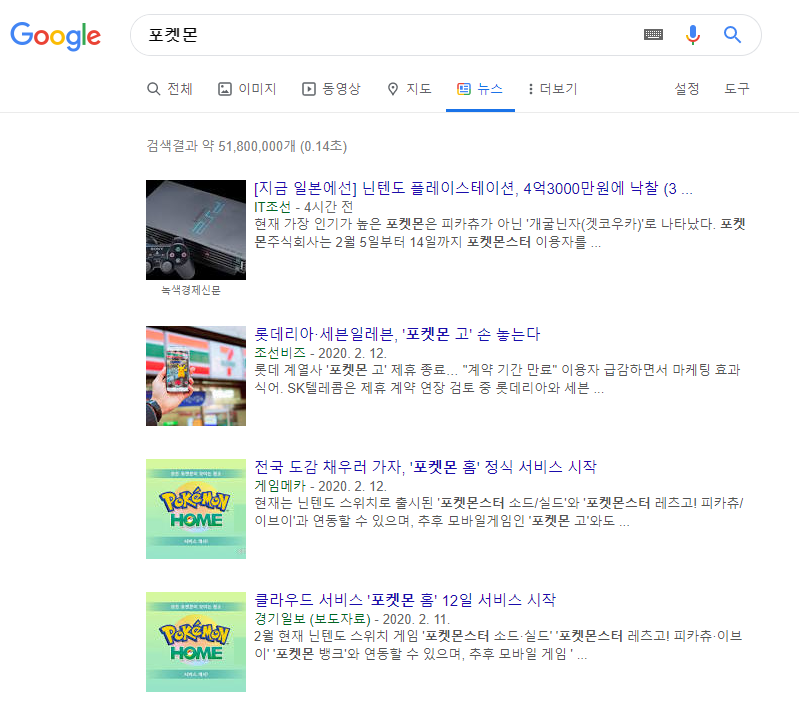Open headline 롯데리아·세븐일레븐 '포켓몬 고' 손 놓는다

397,334
